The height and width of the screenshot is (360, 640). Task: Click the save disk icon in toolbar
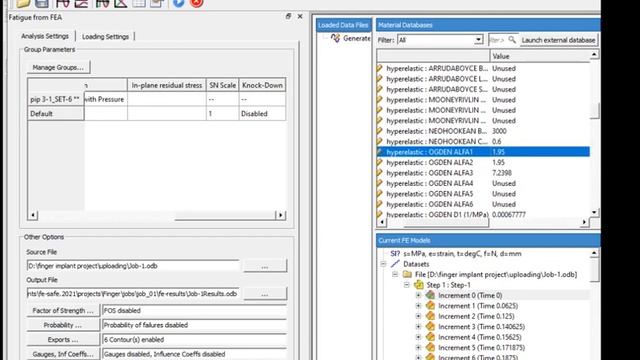42,3
